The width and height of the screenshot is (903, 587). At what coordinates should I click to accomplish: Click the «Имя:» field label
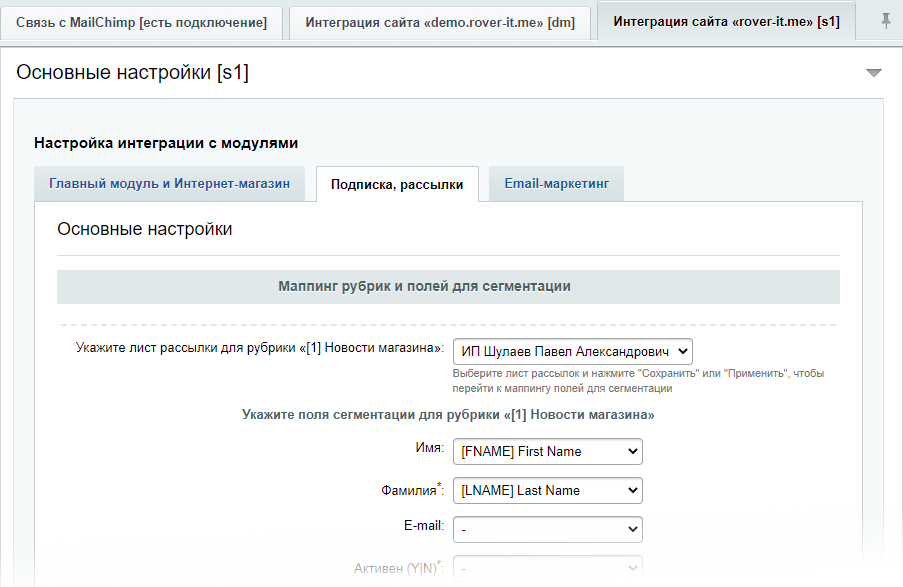coord(430,448)
